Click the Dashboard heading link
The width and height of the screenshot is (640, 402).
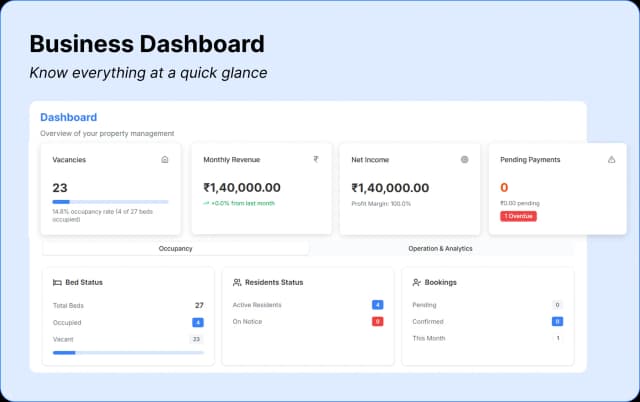(x=68, y=117)
